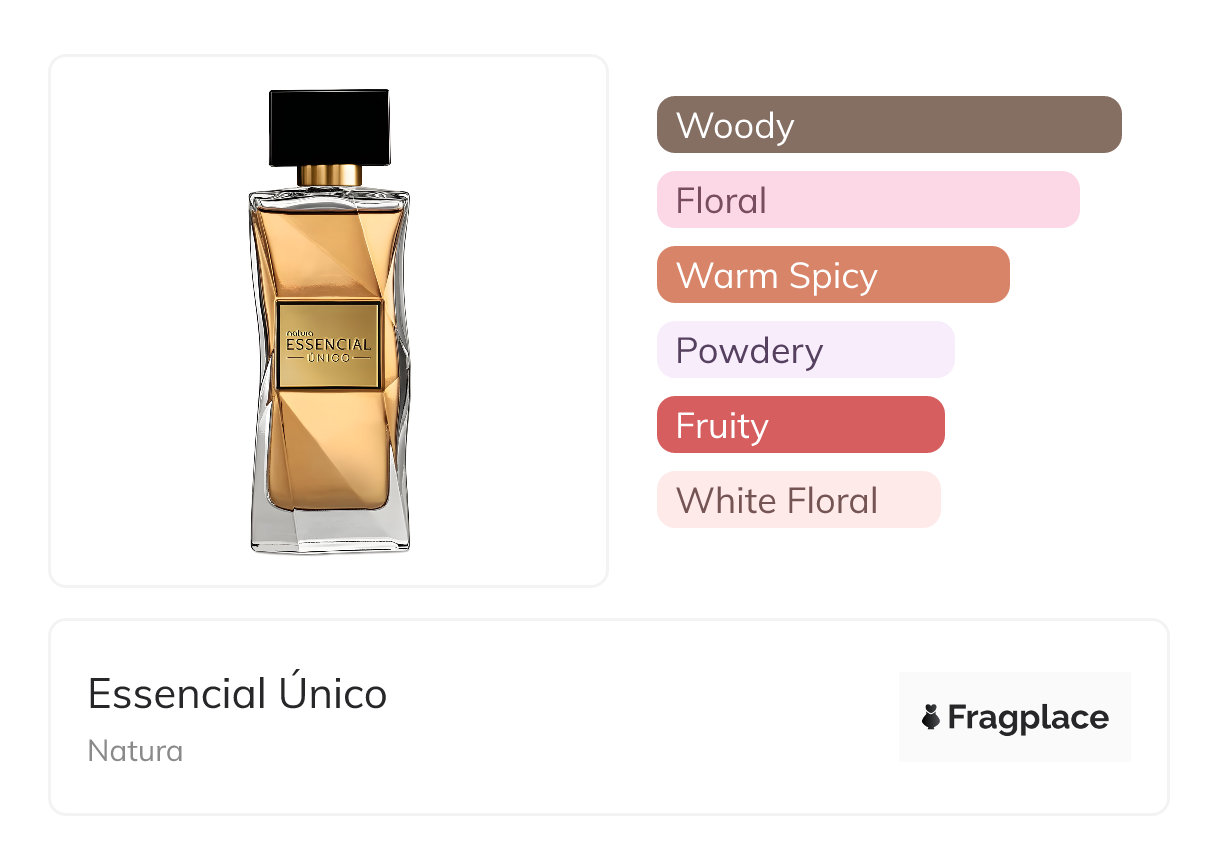This screenshot has height=864, width=1218.
Task: Click the black cap of the bottle
Action: (329, 127)
